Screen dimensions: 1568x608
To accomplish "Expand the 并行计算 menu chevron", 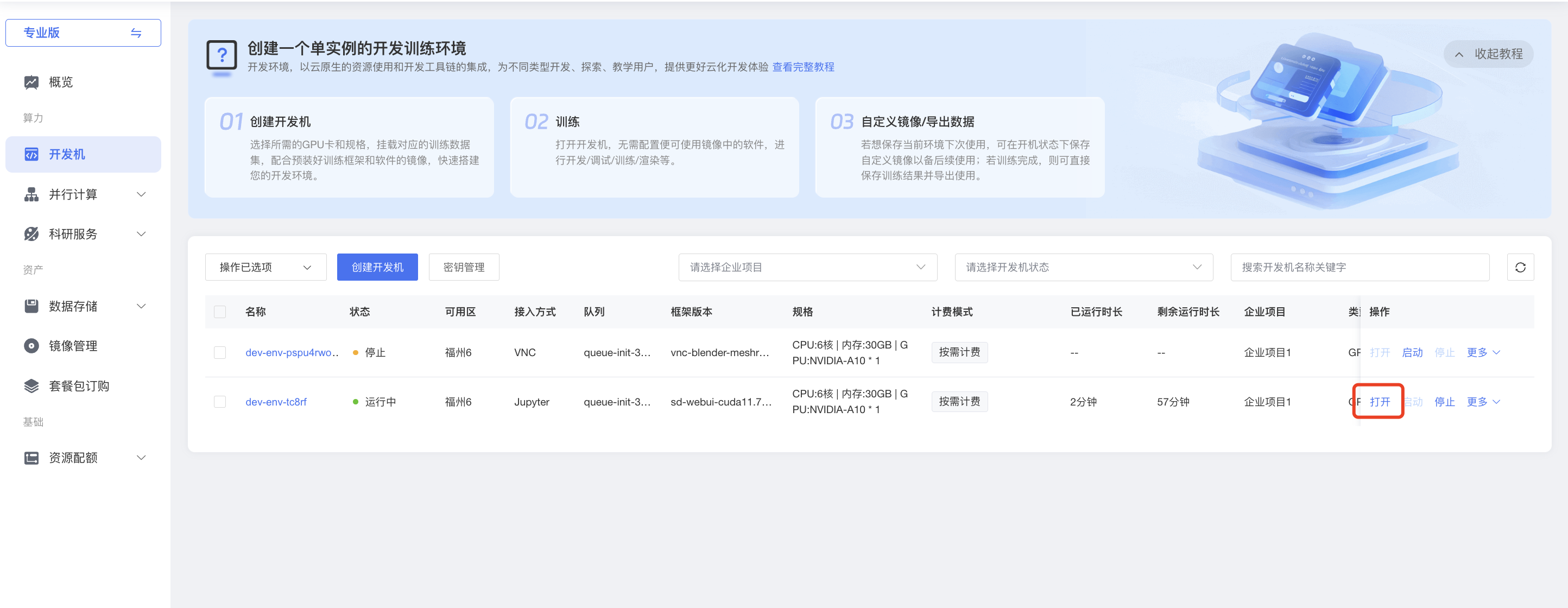I will (141, 195).
